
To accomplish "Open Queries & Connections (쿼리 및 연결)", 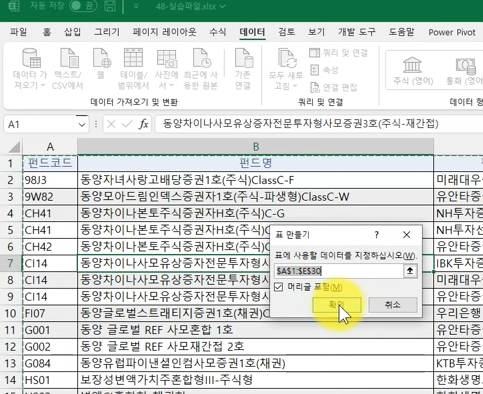I will (x=339, y=53).
